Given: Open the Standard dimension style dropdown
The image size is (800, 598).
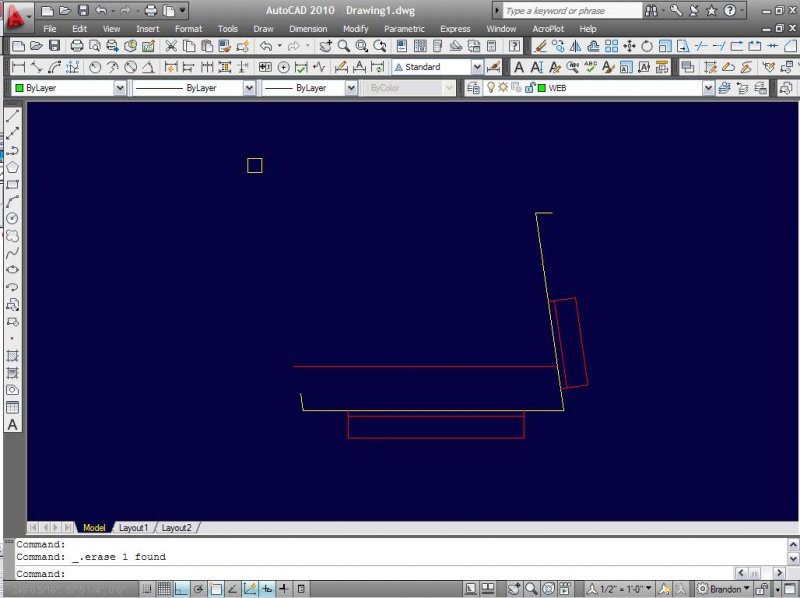Looking at the screenshot, I should pos(477,67).
